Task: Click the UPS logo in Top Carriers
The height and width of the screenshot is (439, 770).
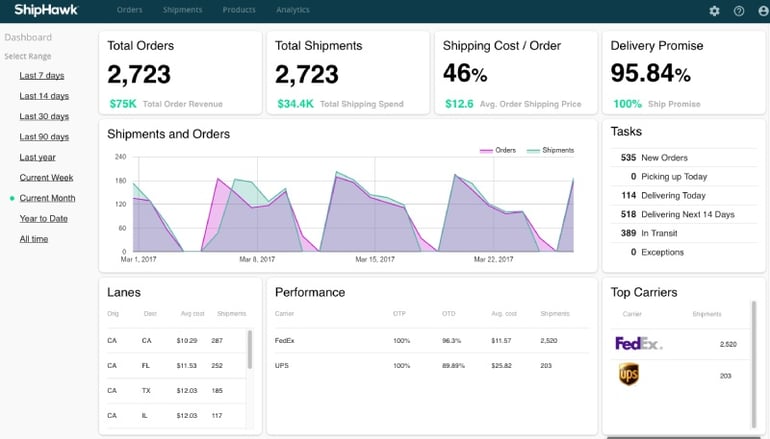Action: 629,374
